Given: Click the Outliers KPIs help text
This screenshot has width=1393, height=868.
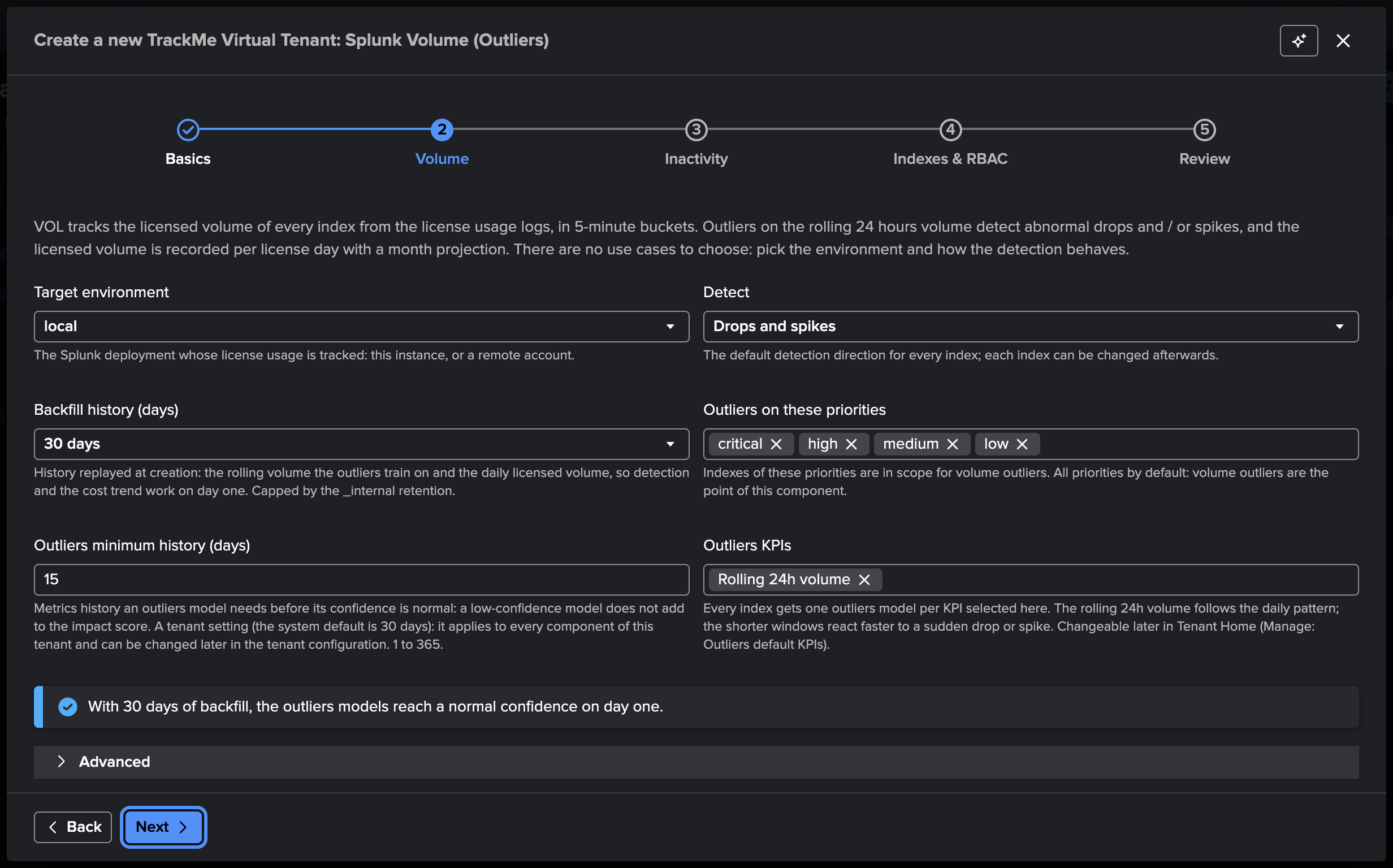Looking at the screenshot, I should coord(1021,626).
